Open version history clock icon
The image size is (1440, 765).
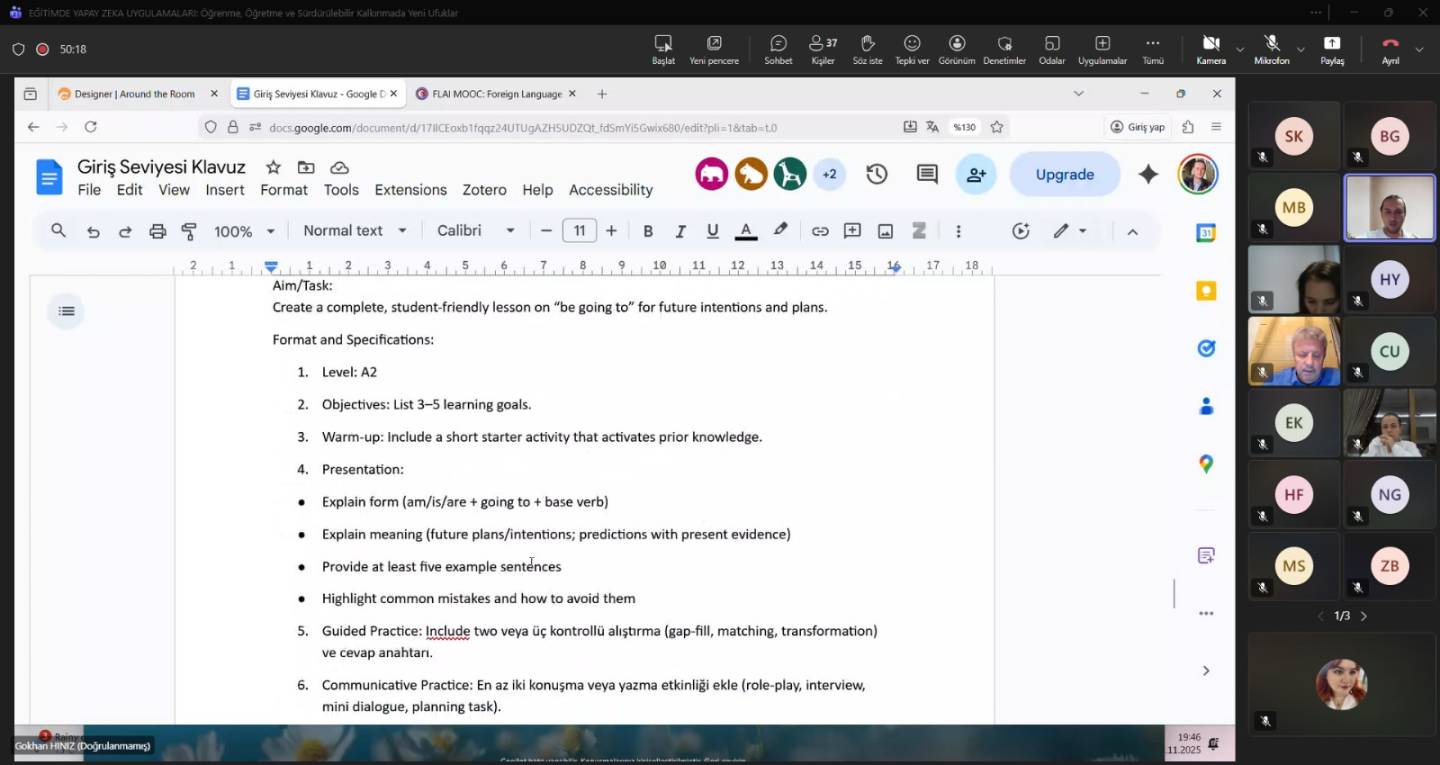click(x=877, y=174)
